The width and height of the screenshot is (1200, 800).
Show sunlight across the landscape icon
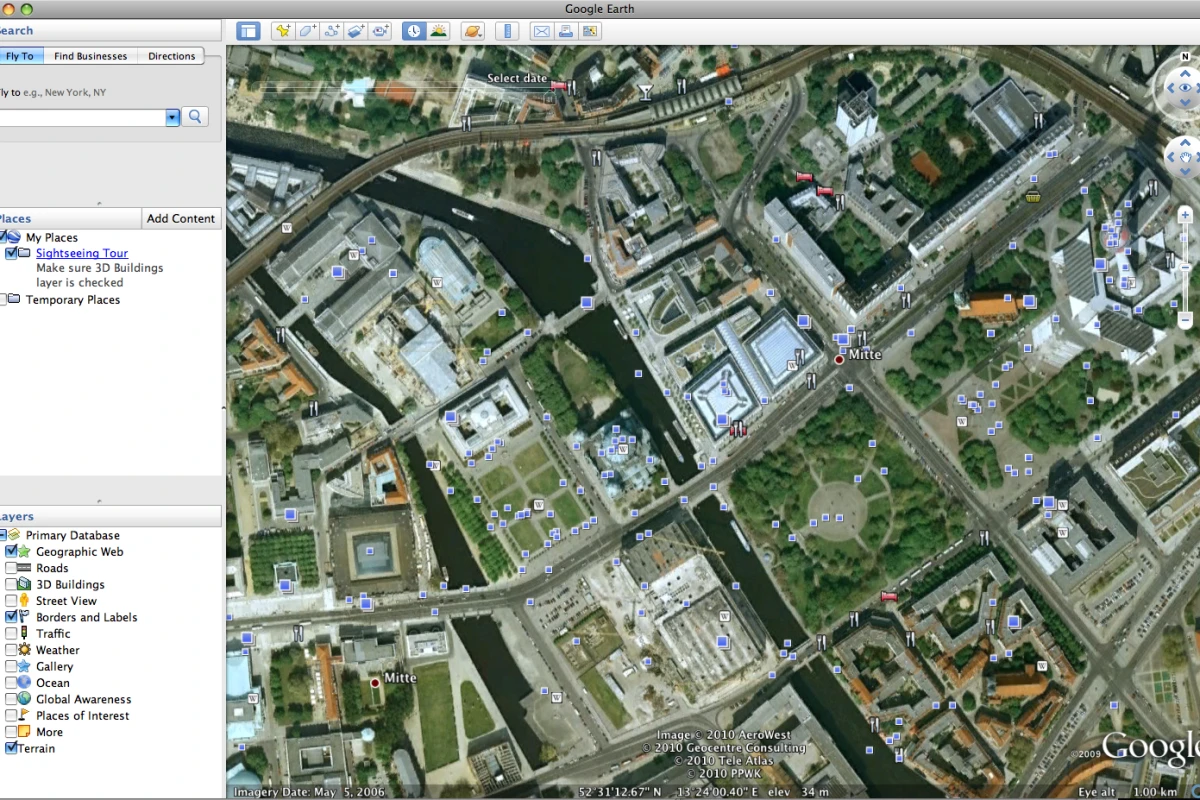coord(438,31)
